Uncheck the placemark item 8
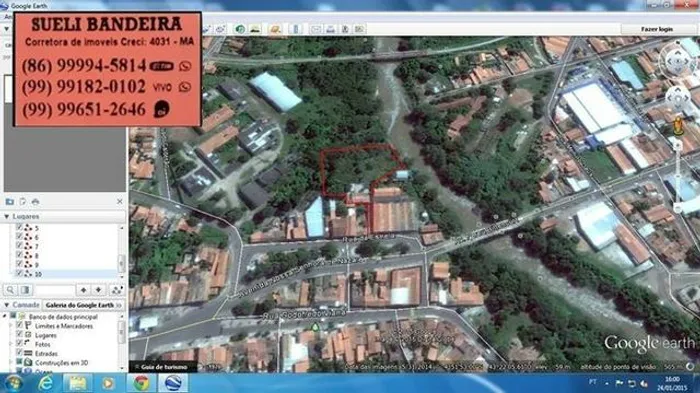This screenshot has height=393, width=700. point(19,255)
